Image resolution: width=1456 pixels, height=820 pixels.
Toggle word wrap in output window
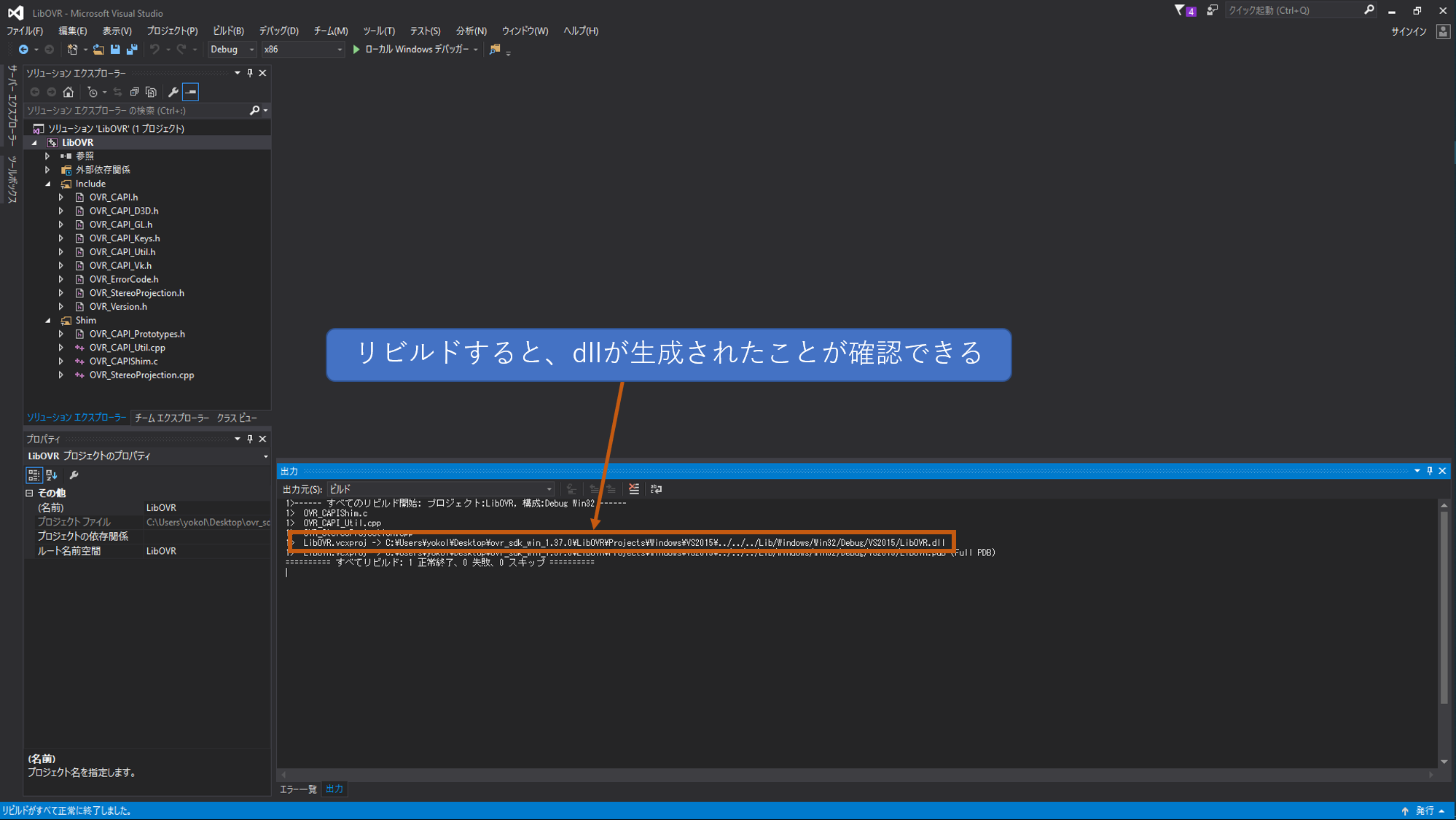656,489
